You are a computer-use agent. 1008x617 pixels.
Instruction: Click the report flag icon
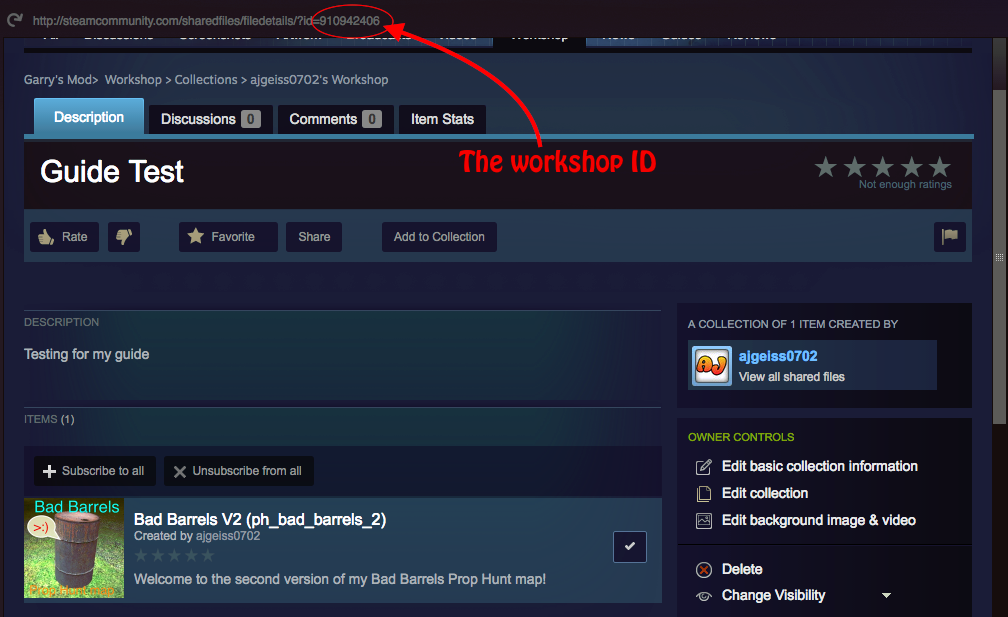coord(950,237)
